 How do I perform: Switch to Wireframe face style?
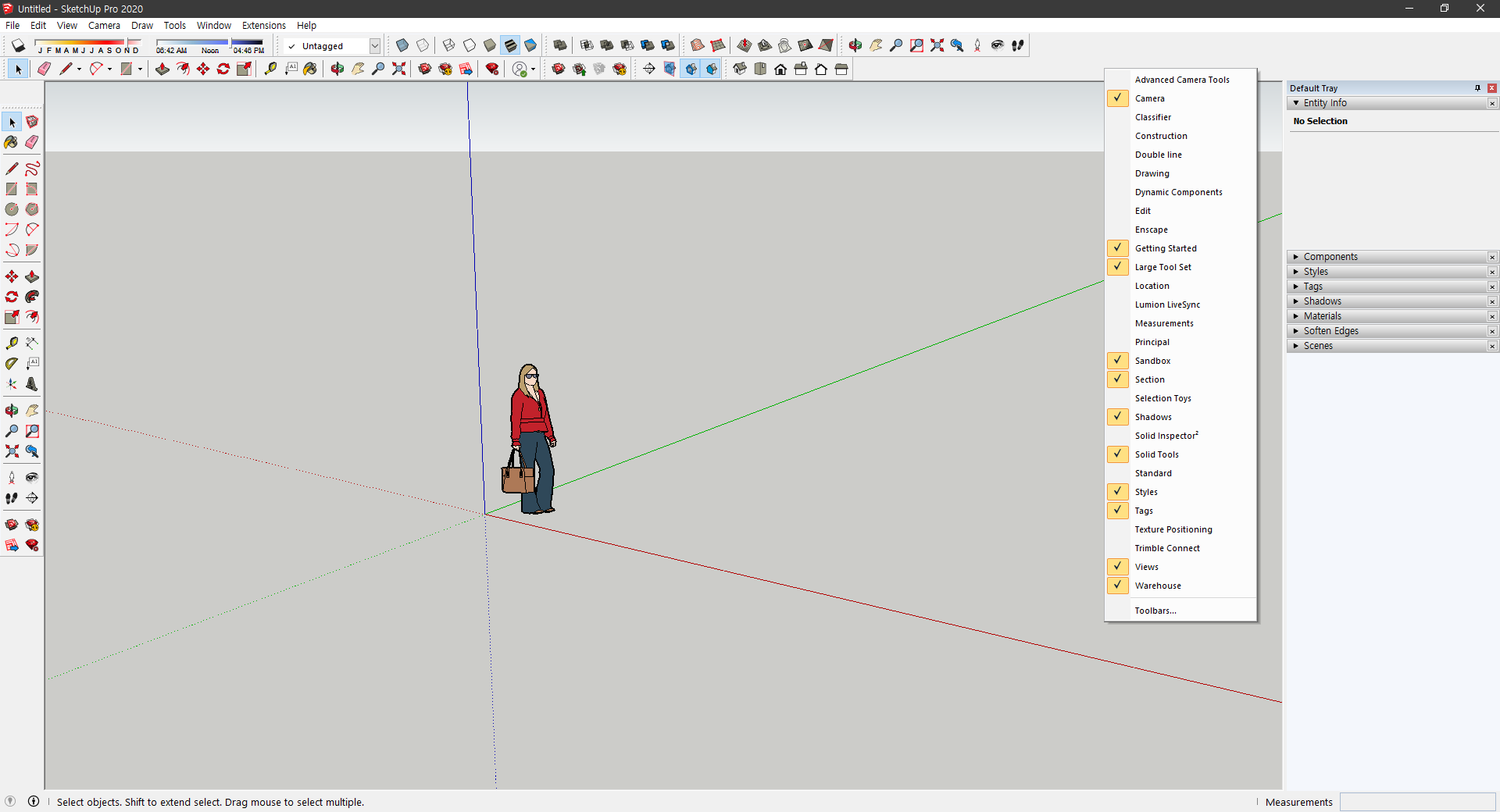tap(449, 45)
